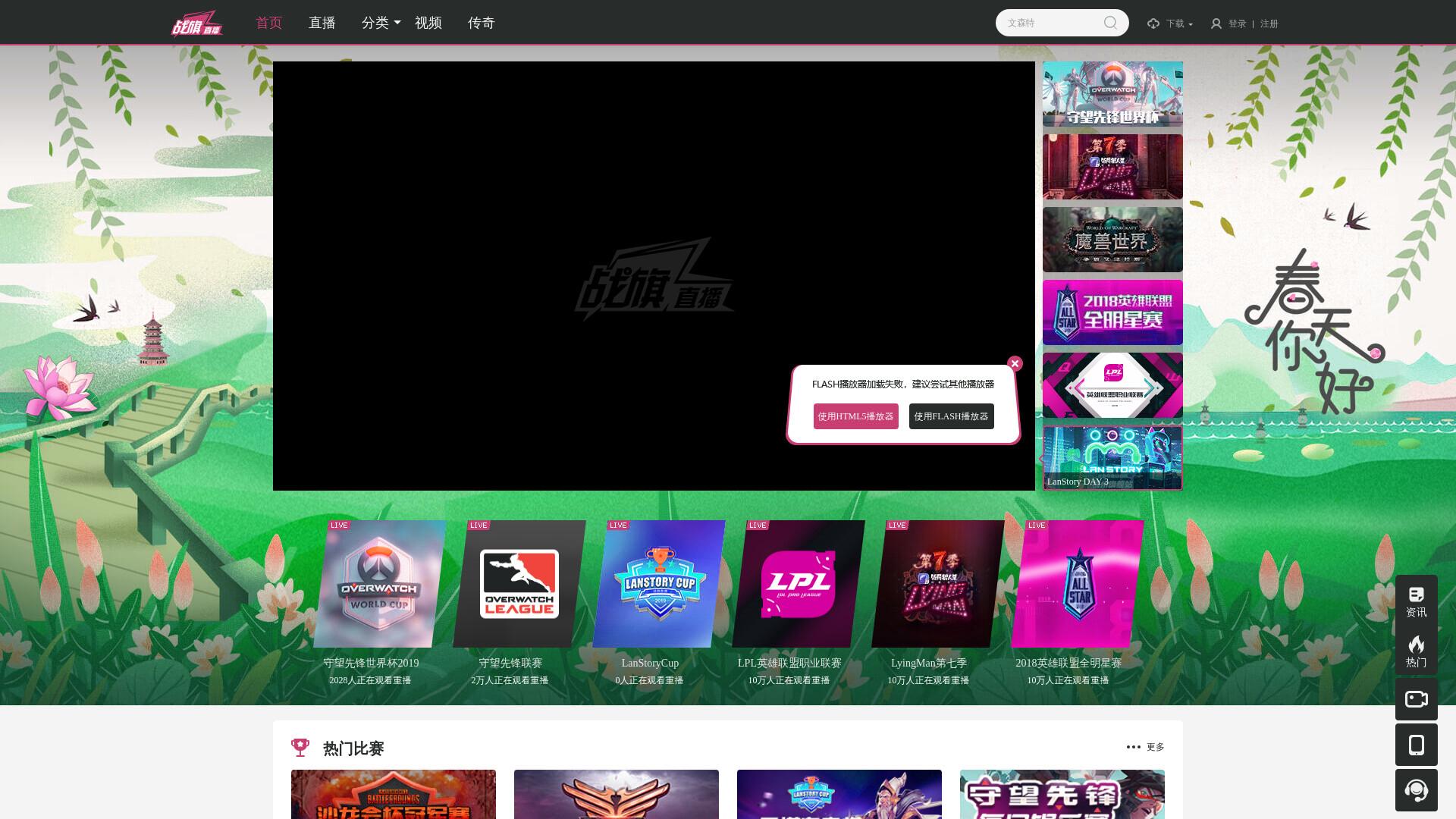
Task: Select the LyingMan 第7季 side thumbnail
Action: tap(1112, 167)
